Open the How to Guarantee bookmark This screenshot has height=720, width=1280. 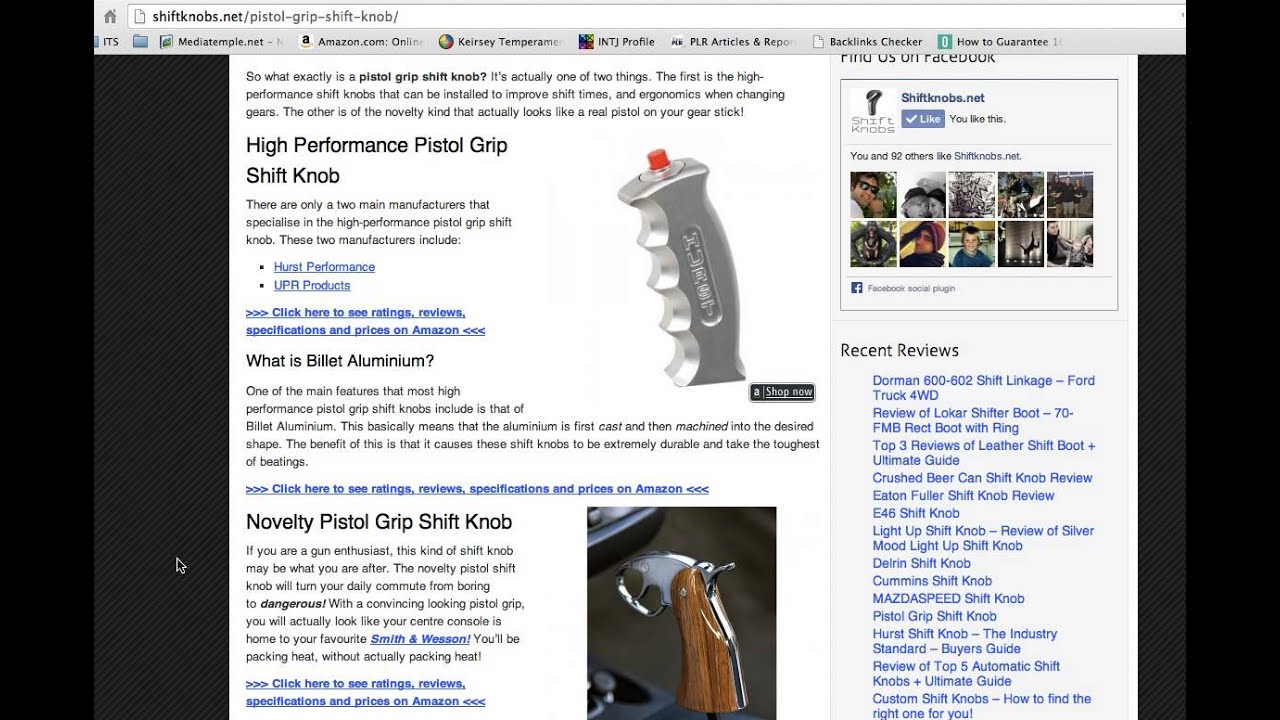click(1000, 42)
